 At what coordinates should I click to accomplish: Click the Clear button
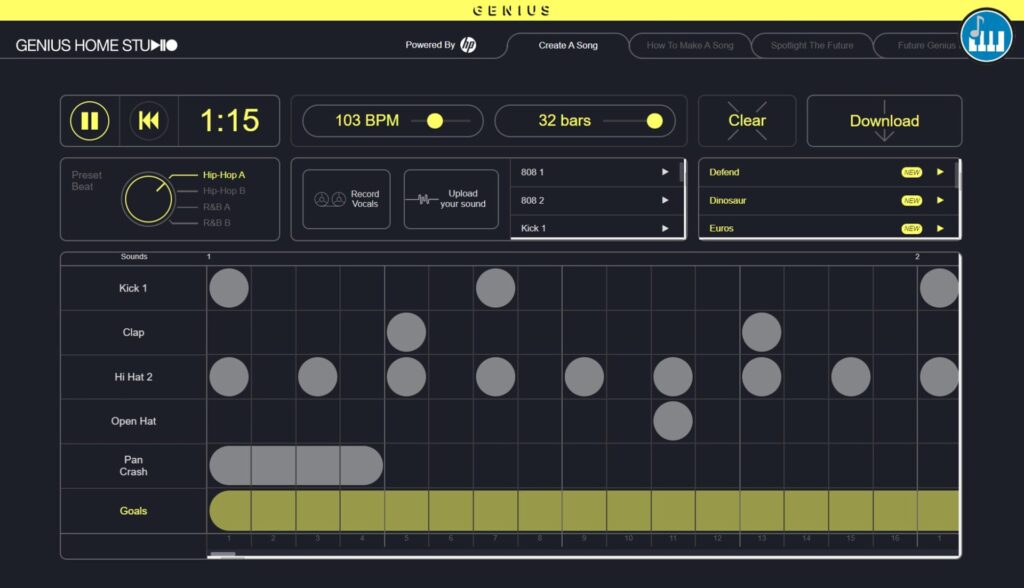point(747,121)
